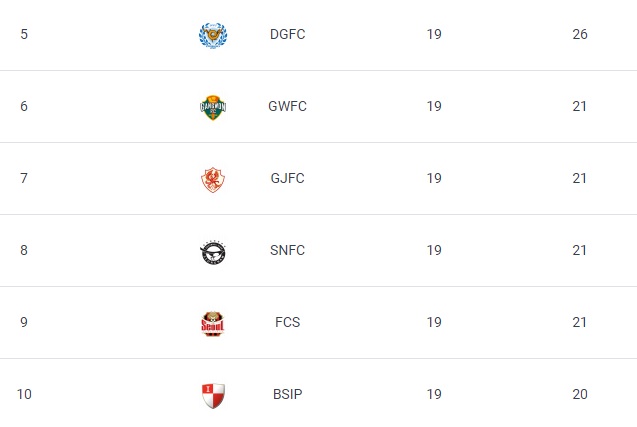Click the GWFC green Gangwon team crest
The width and height of the screenshot is (637, 427).
[213, 108]
